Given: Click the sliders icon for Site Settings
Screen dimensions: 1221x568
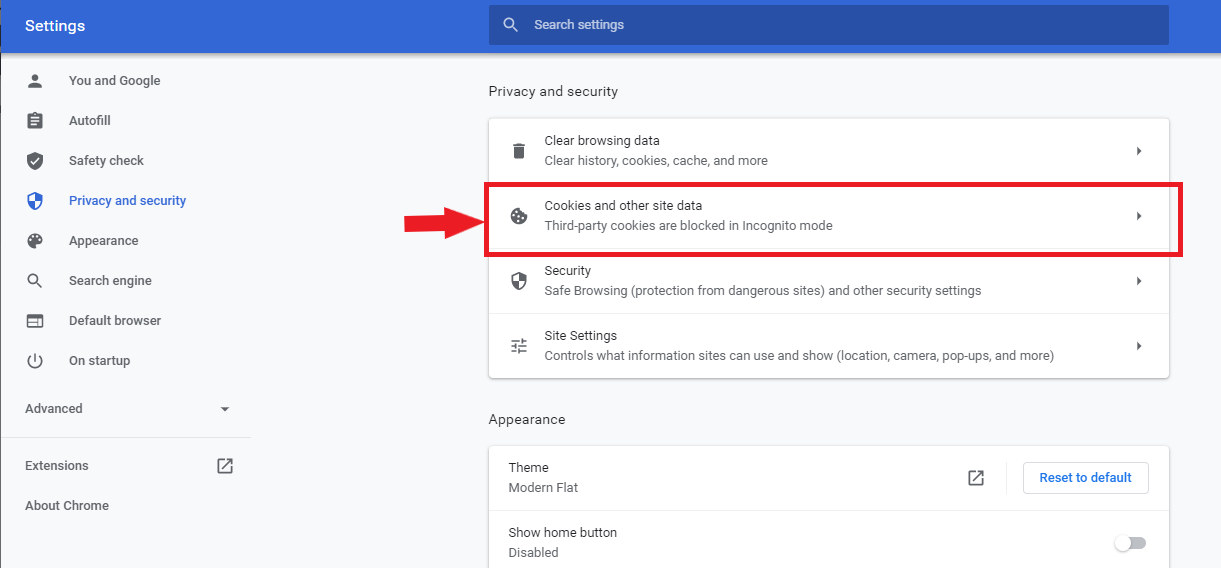Looking at the screenshot, I should 519,346.
